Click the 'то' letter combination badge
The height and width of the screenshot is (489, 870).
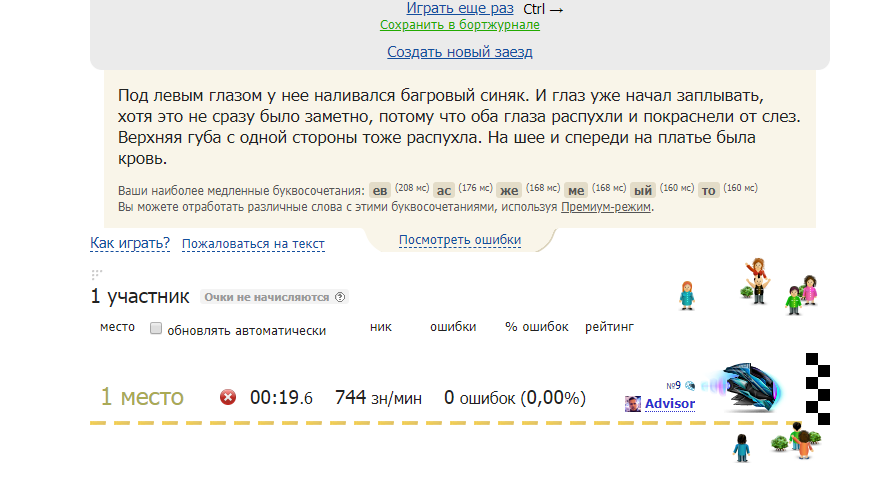(709, 190)
